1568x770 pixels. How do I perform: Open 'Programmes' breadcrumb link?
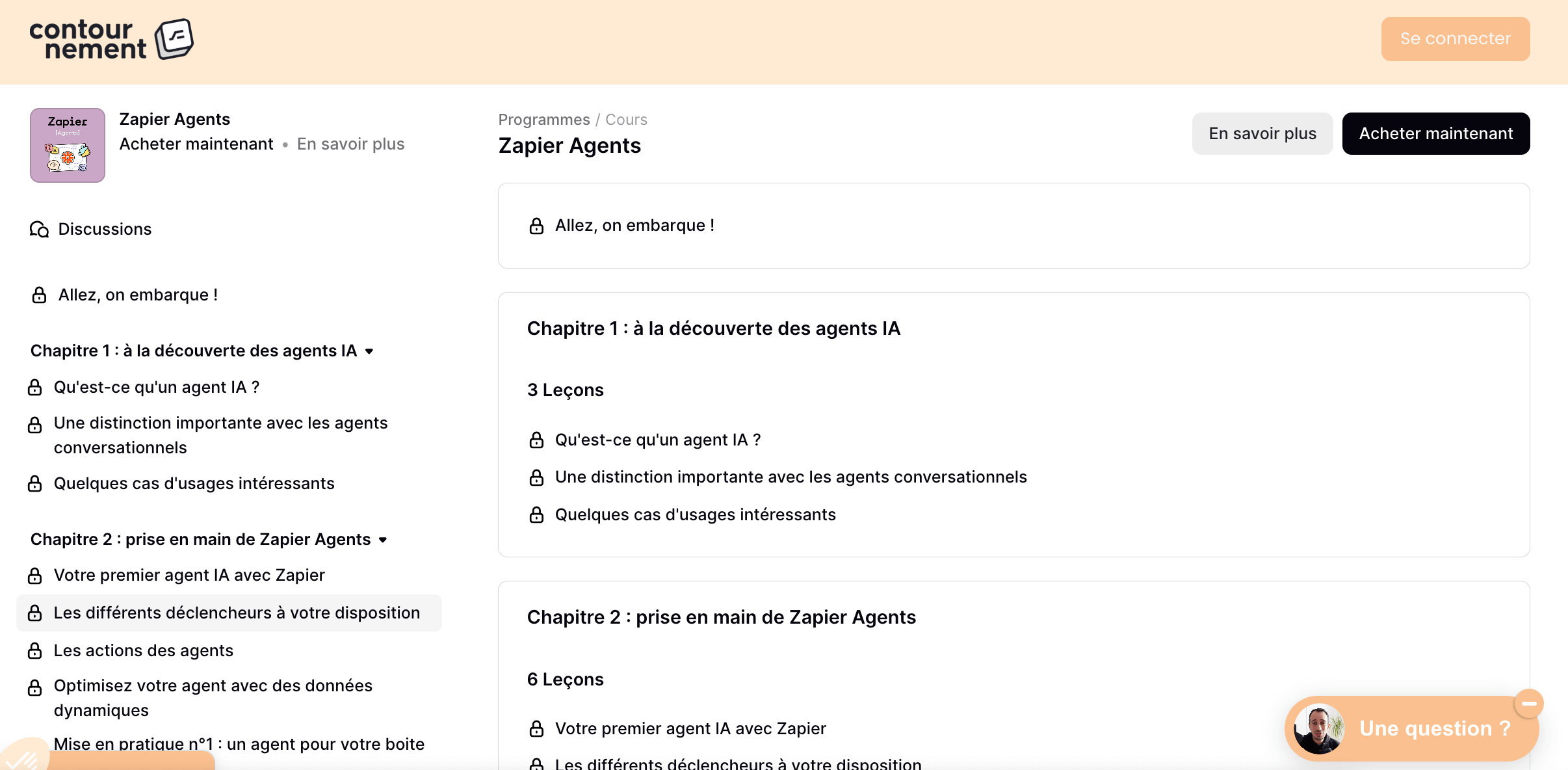click(x=543, y=120)
